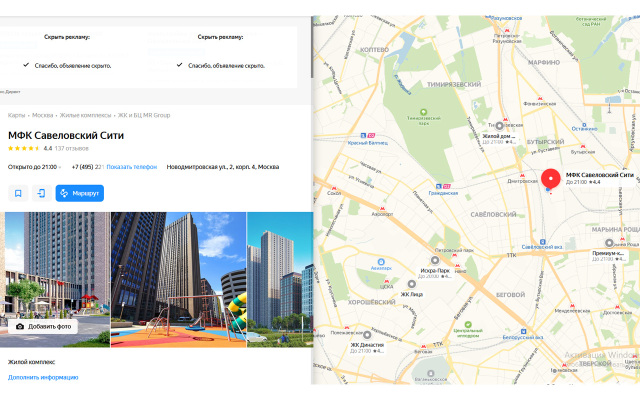Open the Карты breadcrumb

pos(16,116)
